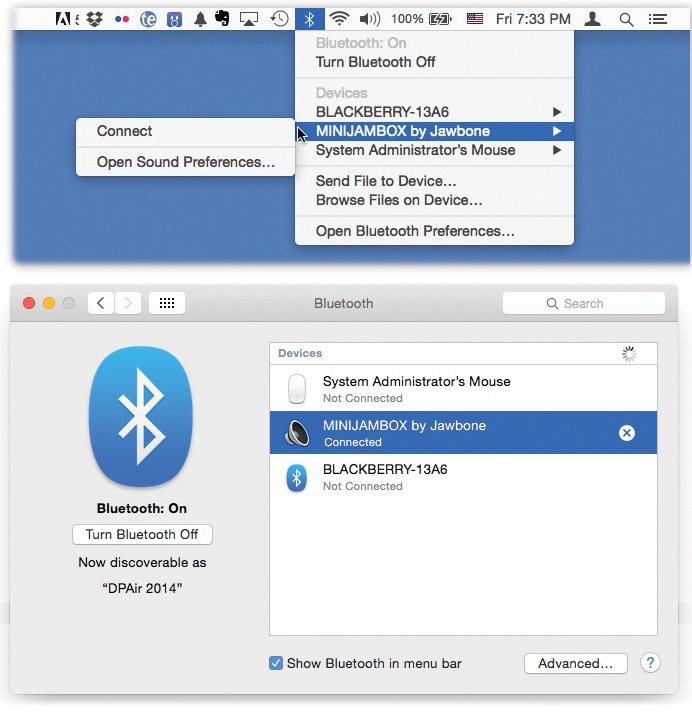This screenshot has width=692, height=713.
Task: Open the US flag input menu
Action: [x=475, y=19]
